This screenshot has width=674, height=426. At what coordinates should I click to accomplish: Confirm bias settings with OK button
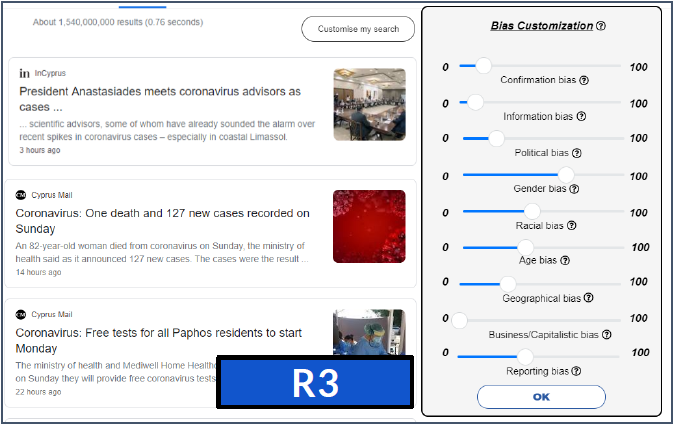[x=541, y=397]
